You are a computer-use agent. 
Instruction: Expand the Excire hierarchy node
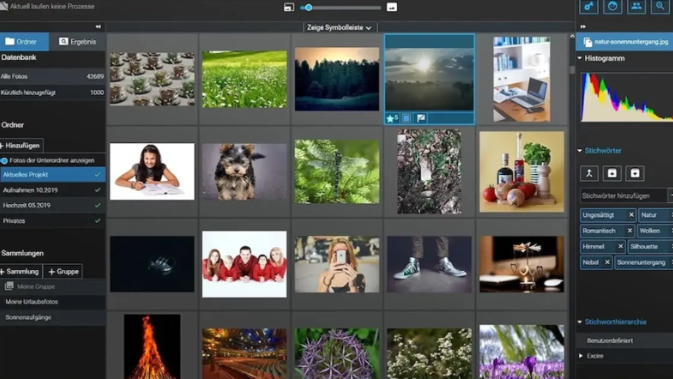tap(581, 356)
